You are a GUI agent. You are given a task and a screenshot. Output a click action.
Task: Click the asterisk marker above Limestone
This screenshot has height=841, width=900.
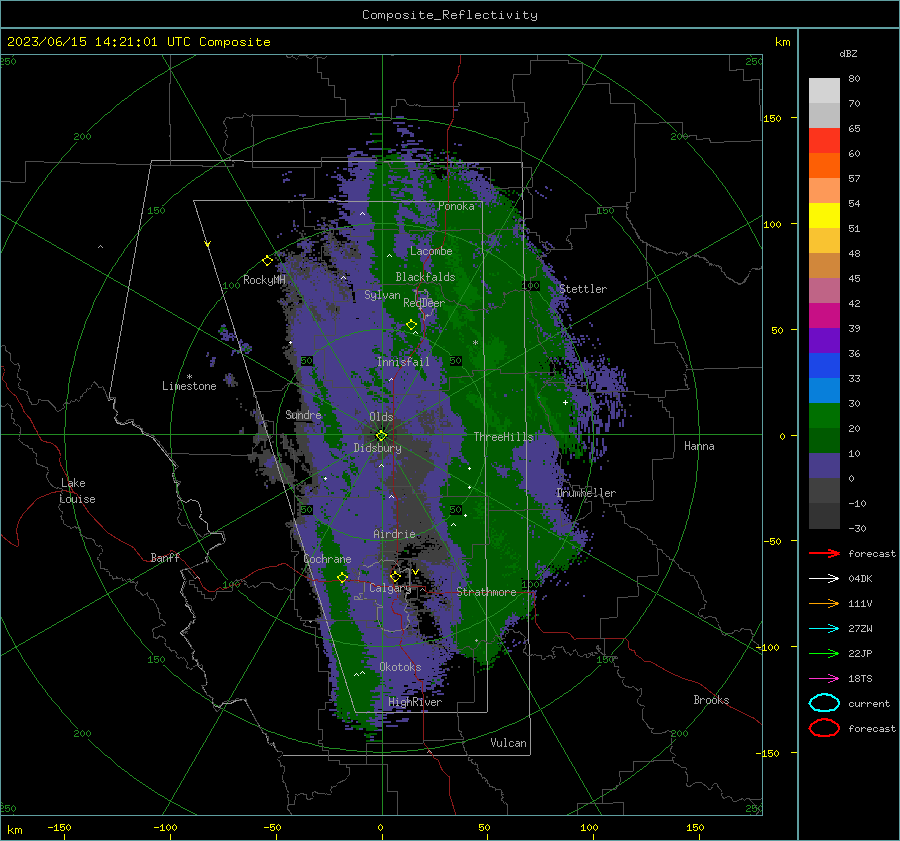[189, 377]
